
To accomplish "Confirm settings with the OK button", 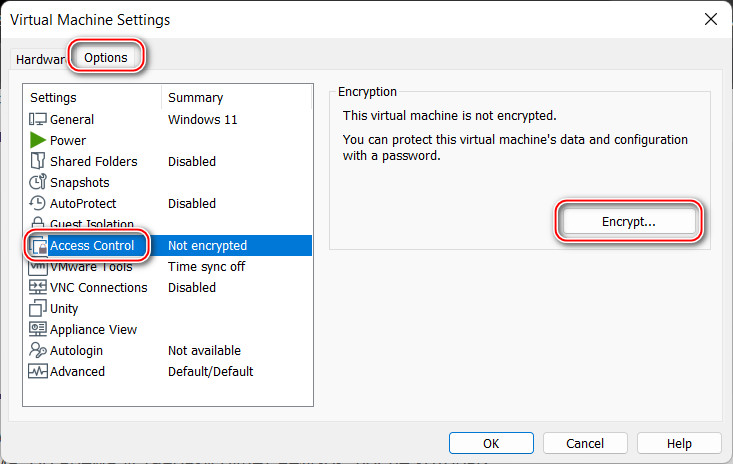I will coord(491,443).
